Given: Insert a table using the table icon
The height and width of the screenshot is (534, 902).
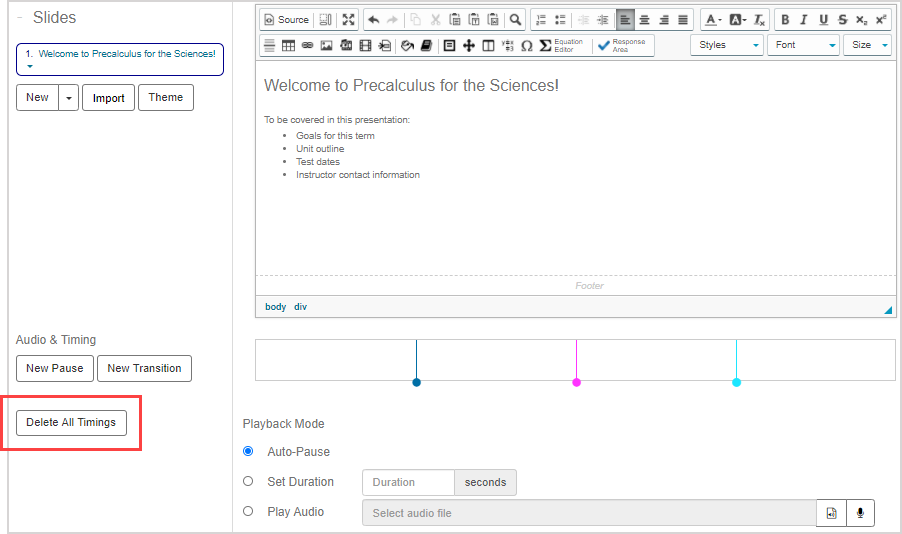Looking at the screenshot, I should coord(288,45).
